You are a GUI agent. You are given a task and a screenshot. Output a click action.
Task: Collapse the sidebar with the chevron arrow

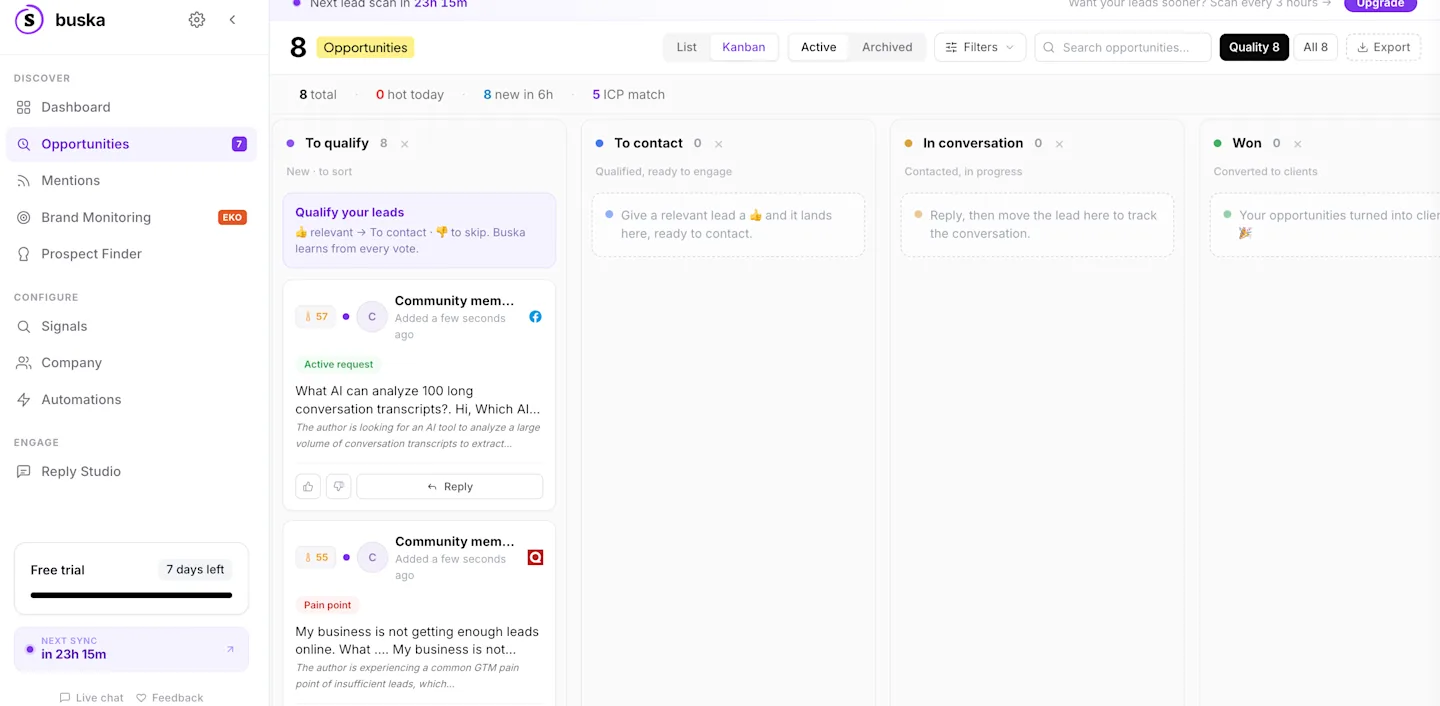[x=232, y=20]
